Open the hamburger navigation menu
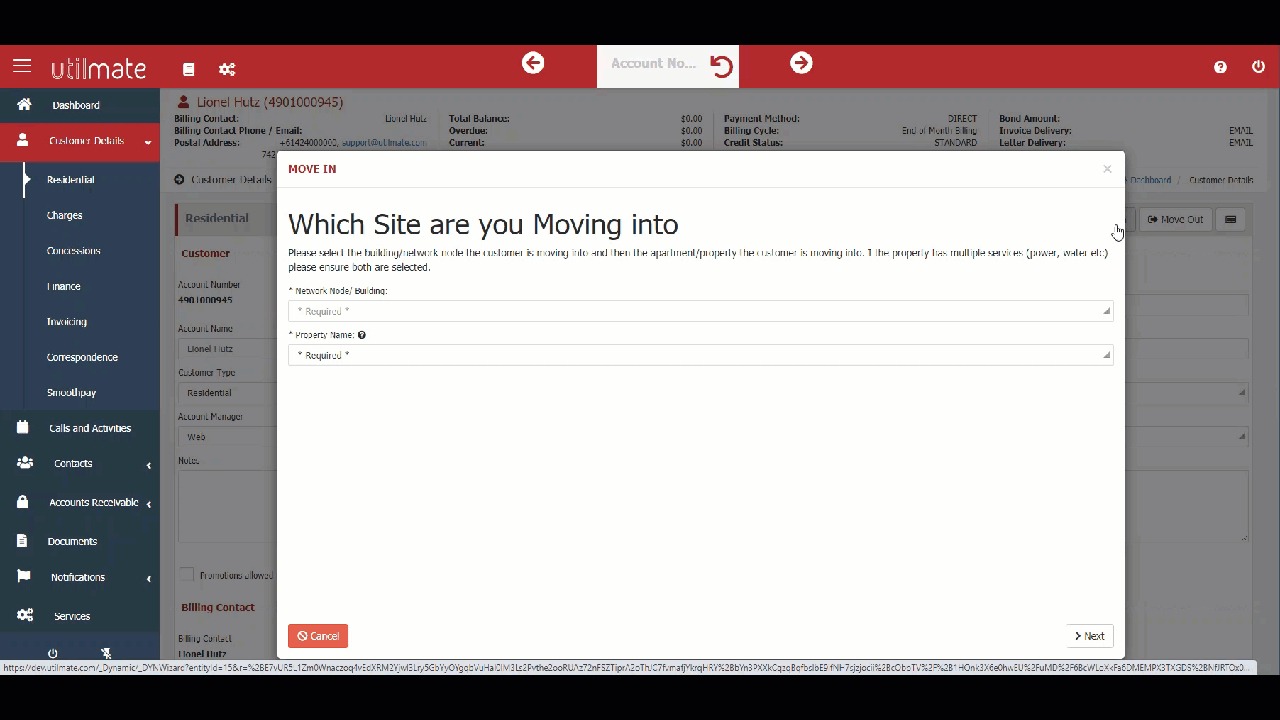The height and width of the screenshot is (720, 1280). [22, 66]
